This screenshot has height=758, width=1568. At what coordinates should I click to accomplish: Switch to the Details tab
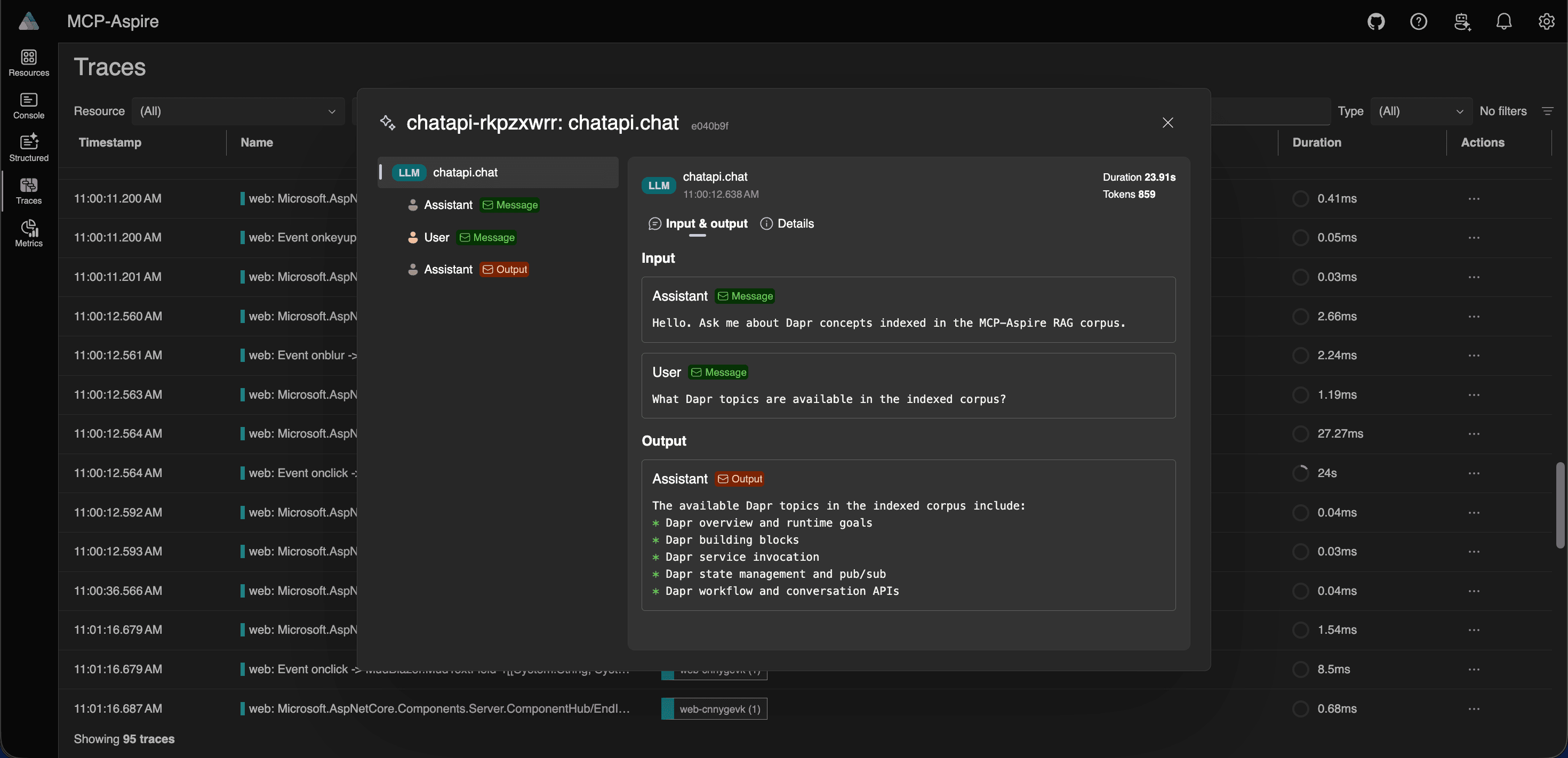787,224
